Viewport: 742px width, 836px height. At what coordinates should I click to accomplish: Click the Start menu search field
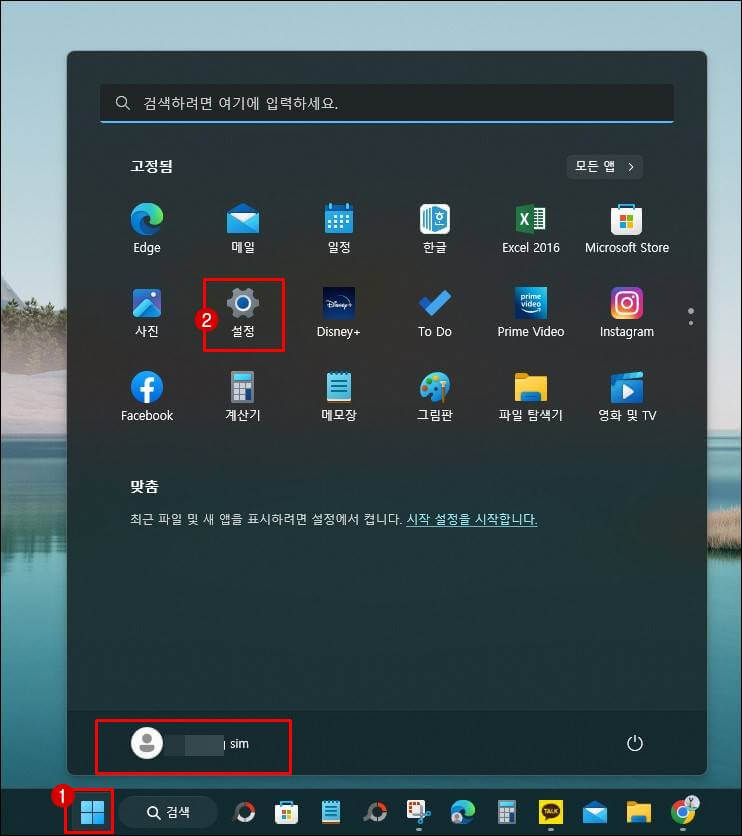click(386, 103)
